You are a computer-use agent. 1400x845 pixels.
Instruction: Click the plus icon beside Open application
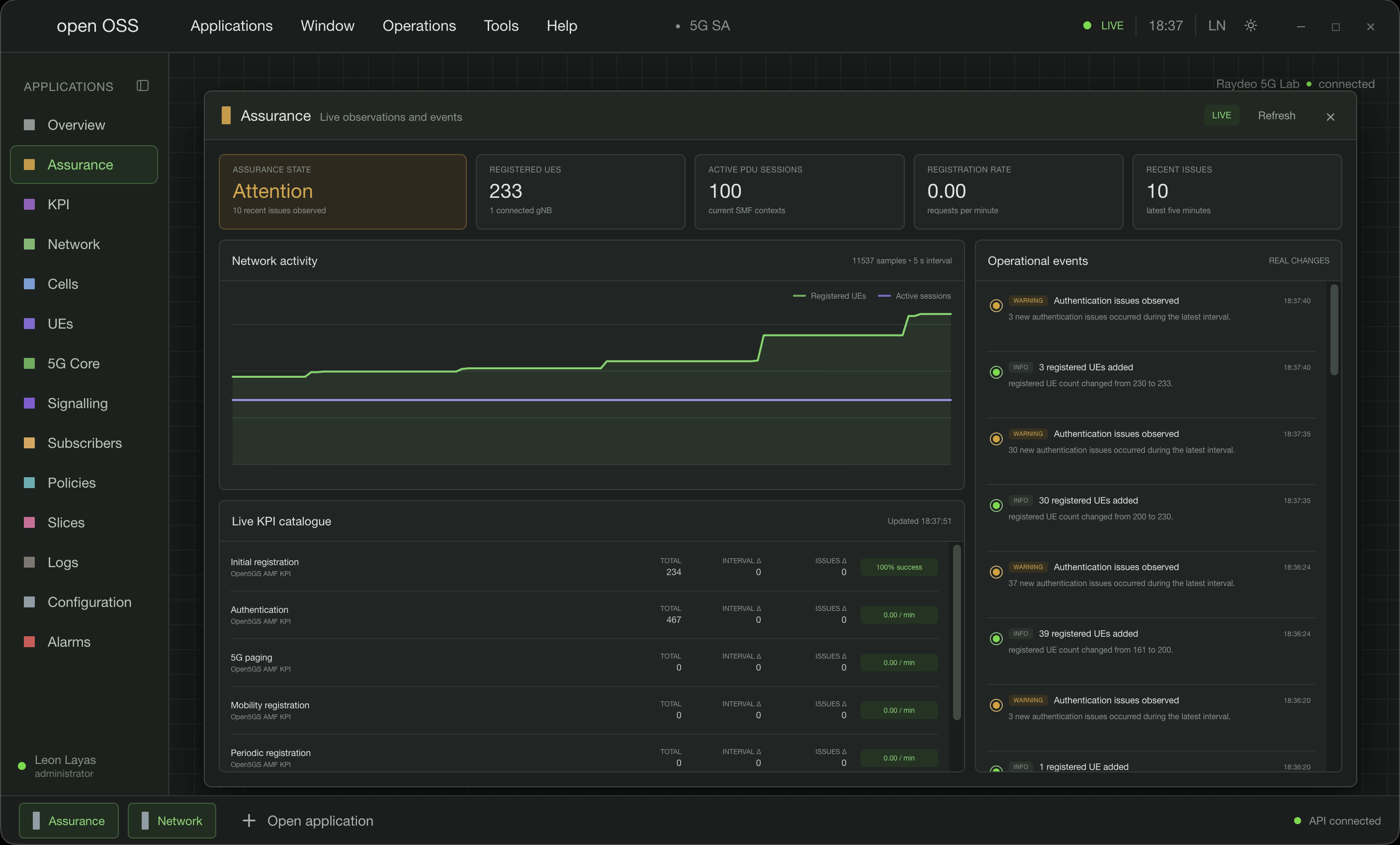pos(249,821)
